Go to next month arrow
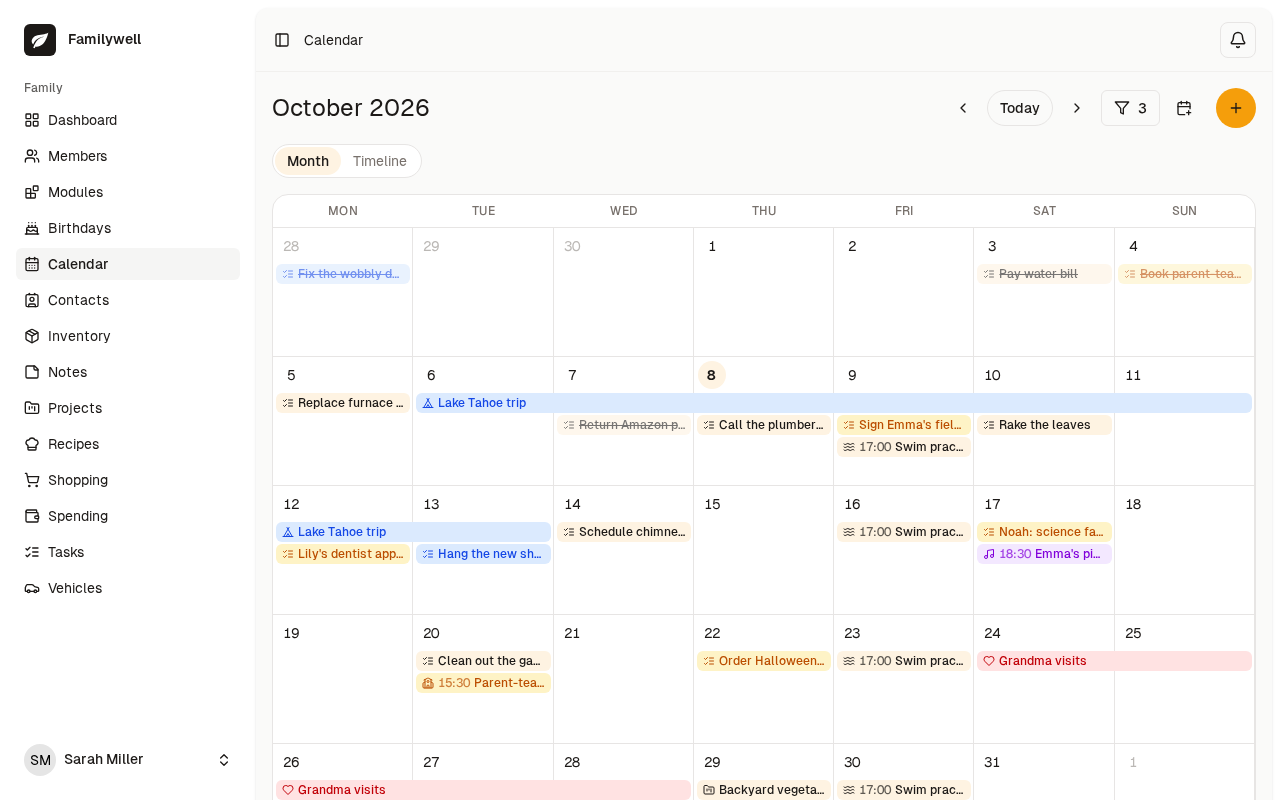Screen dimensions: 1280x800 pyautogui.click(x=1077, y=108)
